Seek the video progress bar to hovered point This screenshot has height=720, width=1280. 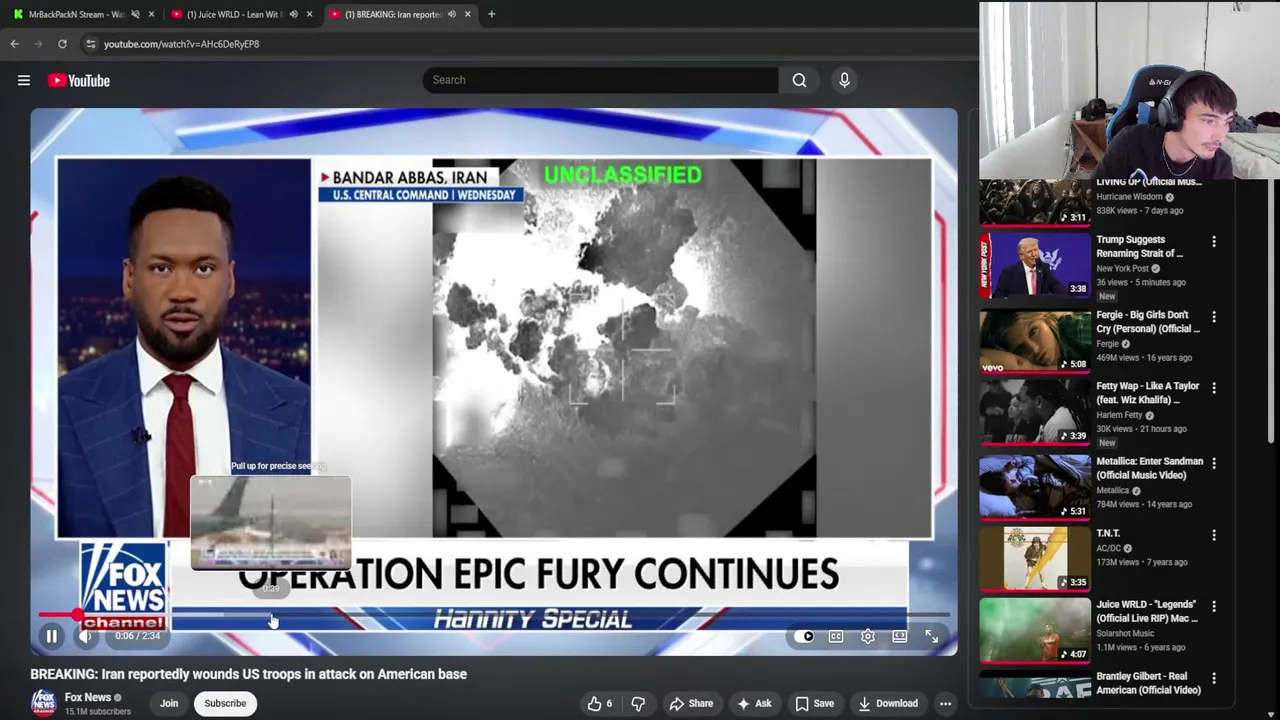click(x=271, y=615)
